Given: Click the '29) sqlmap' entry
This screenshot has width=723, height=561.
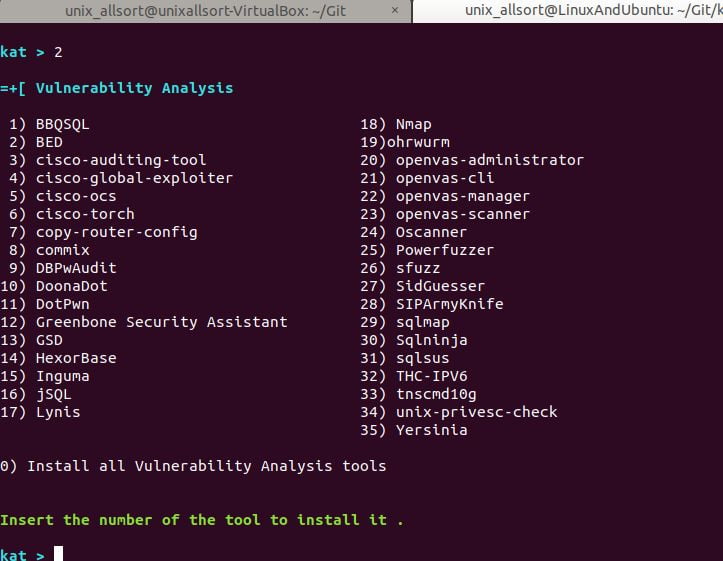Looking at the screenshot, I should point(405,322).
